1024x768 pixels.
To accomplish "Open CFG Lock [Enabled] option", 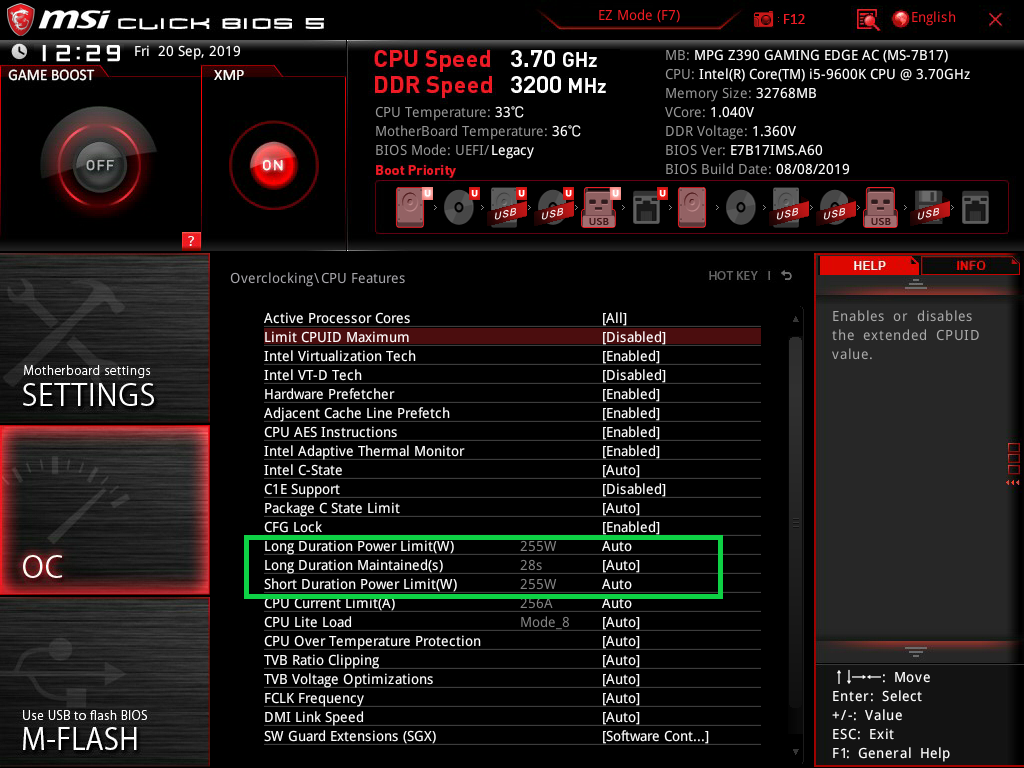I will point(512,527).
